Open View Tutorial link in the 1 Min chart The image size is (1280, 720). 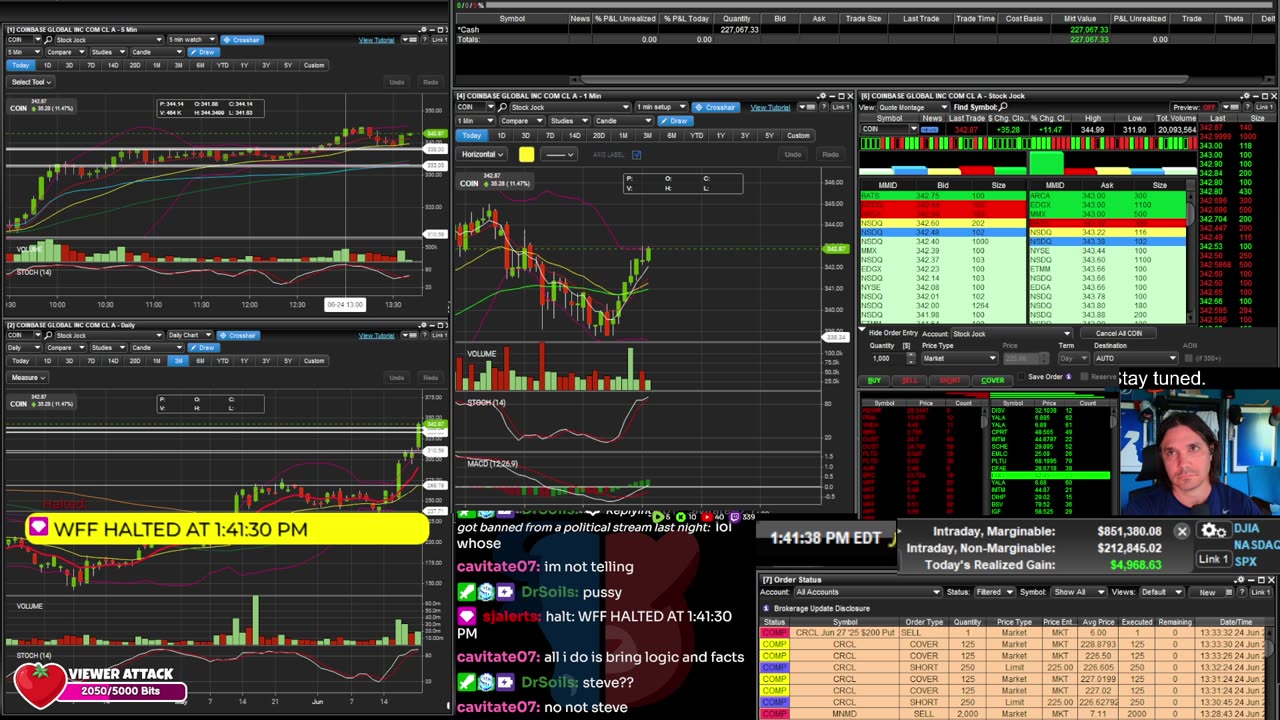tap(770, 107)
